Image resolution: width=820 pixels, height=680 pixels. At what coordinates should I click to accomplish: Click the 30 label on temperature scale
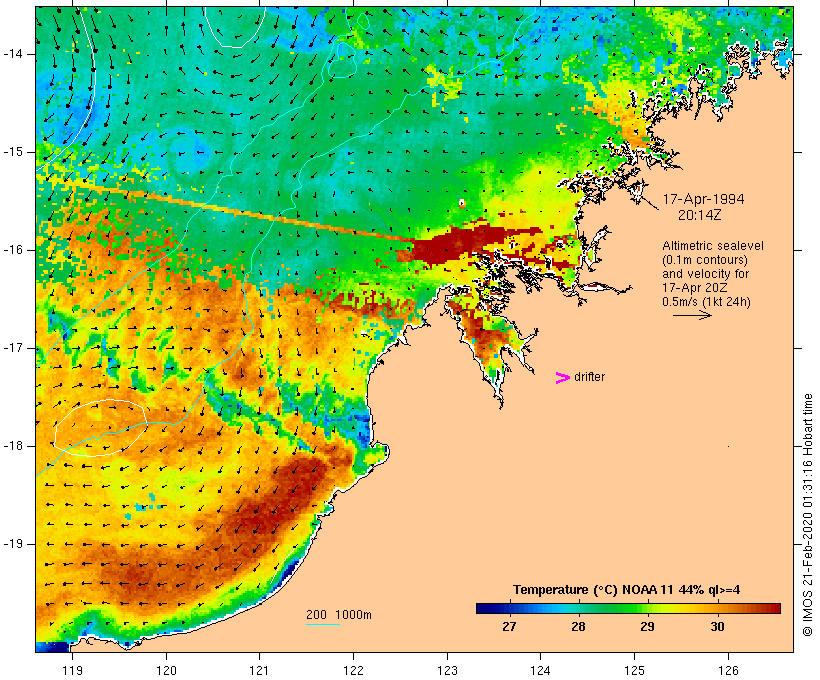[x=717, y=627]
